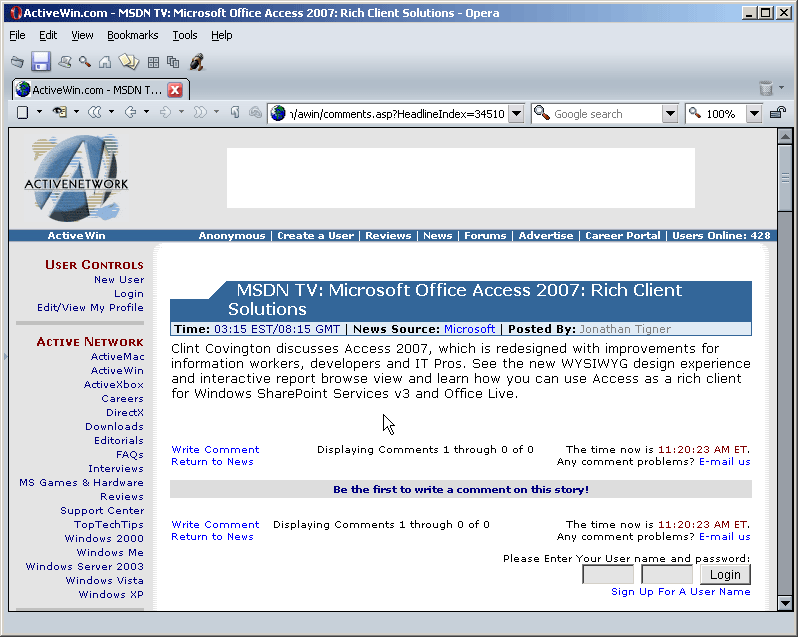Click the wand icon next to reload
798x637 pixels.
point(235,112)
